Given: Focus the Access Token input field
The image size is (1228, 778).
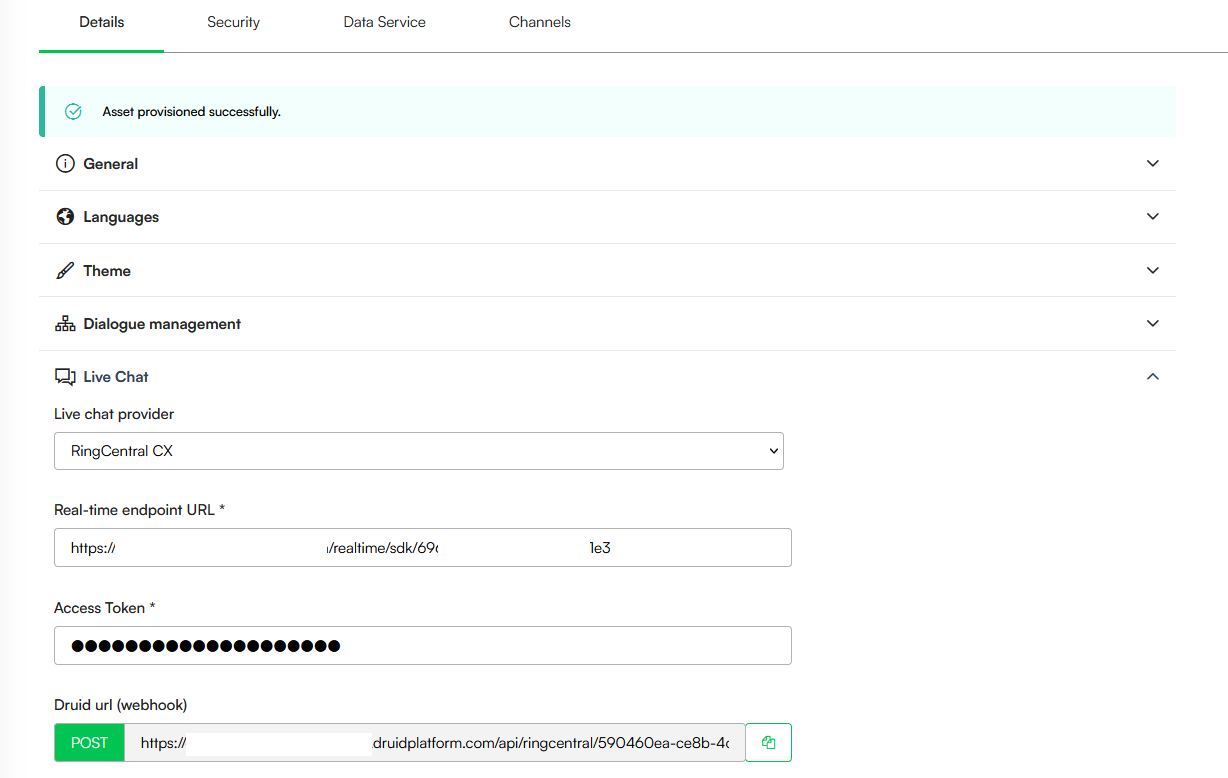Looking at the screenshot, I should (x=422, y=646).
